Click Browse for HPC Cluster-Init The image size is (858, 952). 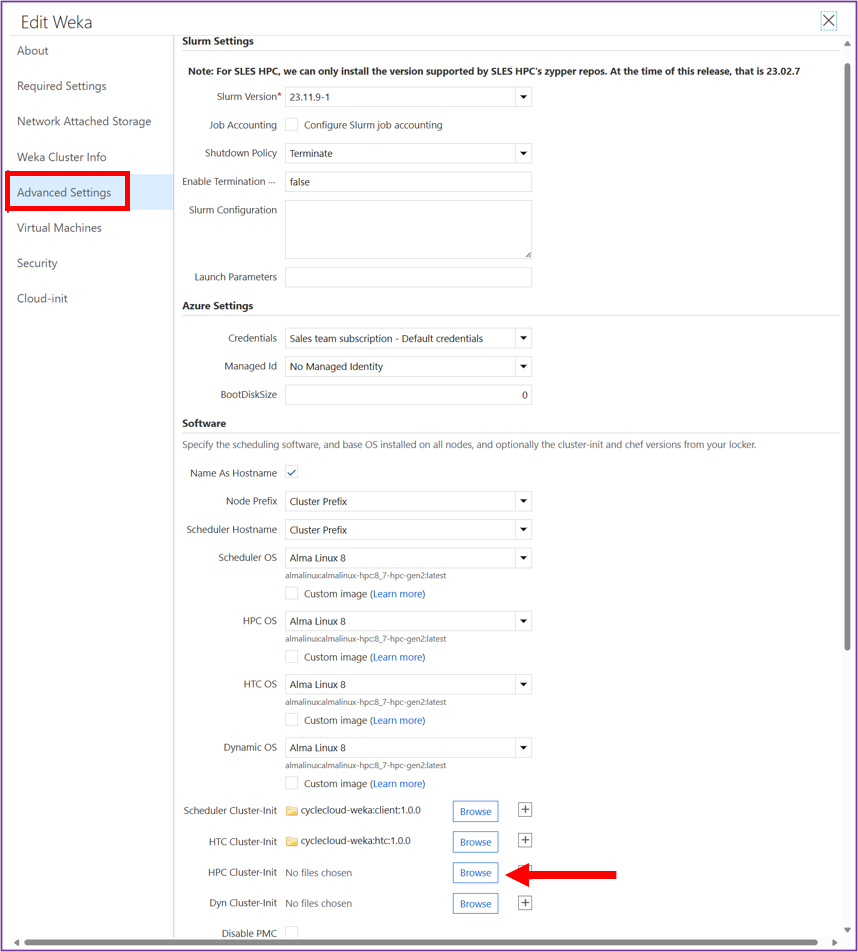click(x=475, y=873)
